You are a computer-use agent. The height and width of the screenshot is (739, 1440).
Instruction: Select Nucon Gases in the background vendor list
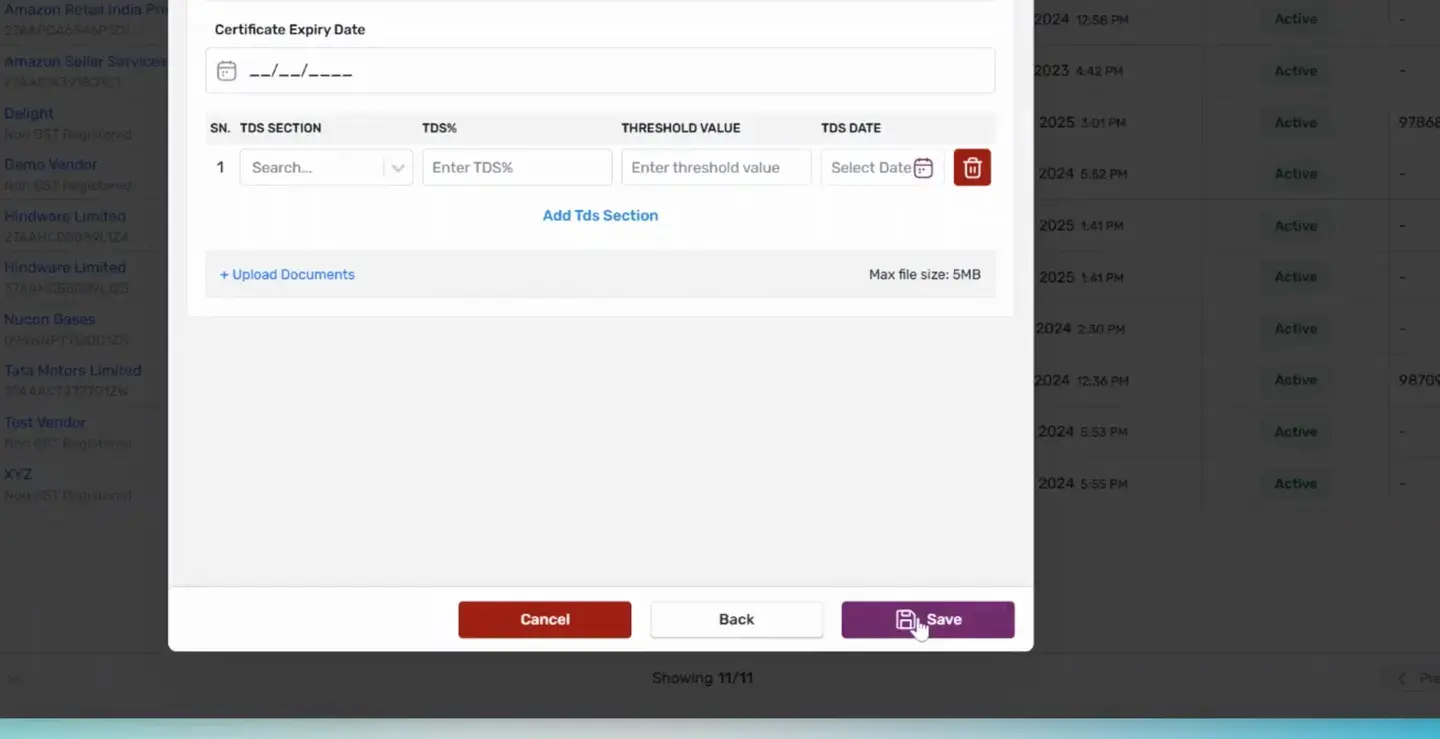coord(50,319)
